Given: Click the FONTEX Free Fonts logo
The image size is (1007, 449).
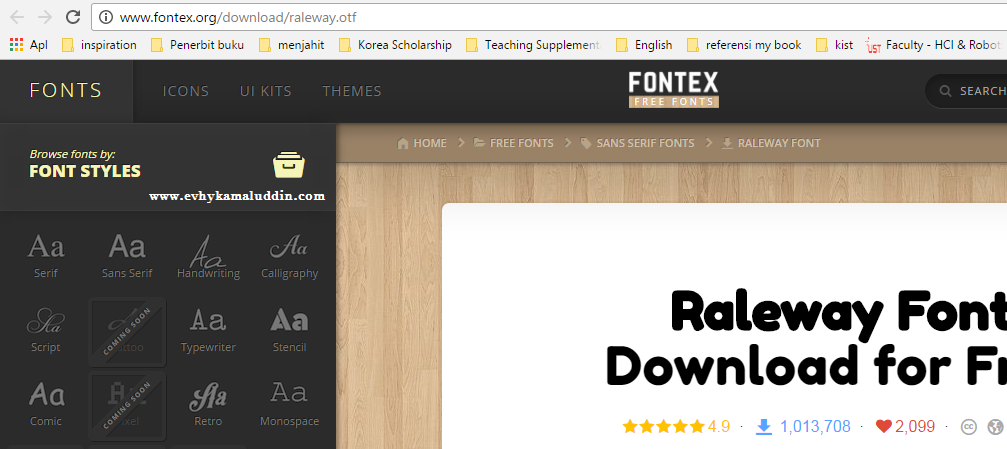Looking at the screenshot, I should (x=674, y=89).
